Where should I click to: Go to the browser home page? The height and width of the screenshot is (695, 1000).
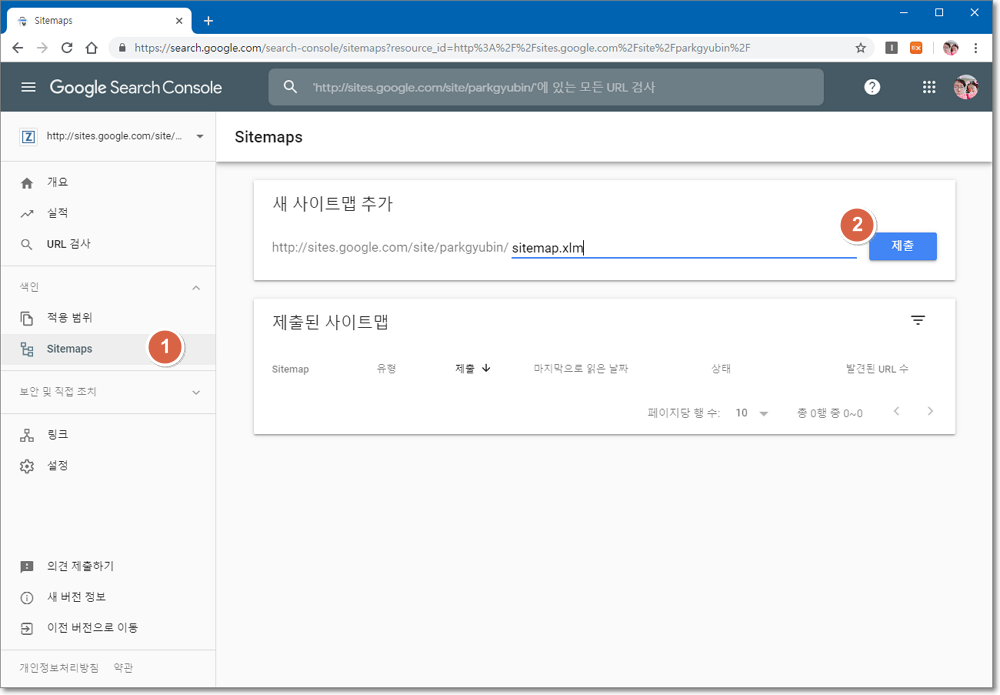(91, 47)
